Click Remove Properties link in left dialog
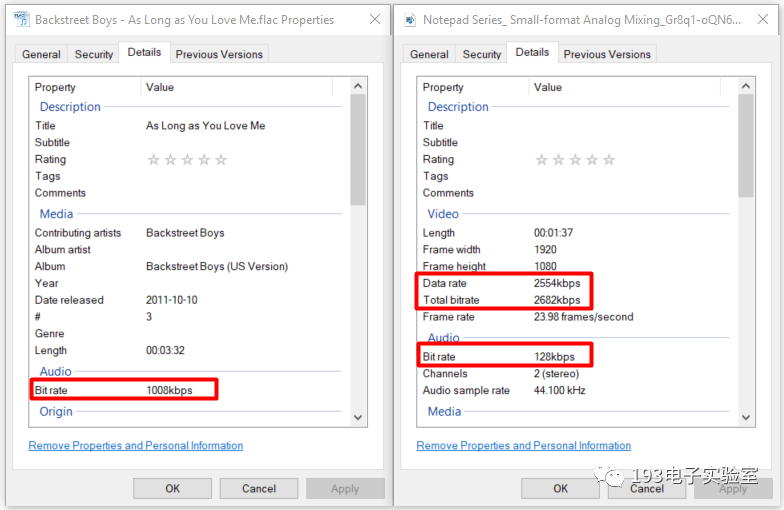This screenshot has height=510, width=784. point(136,446)
